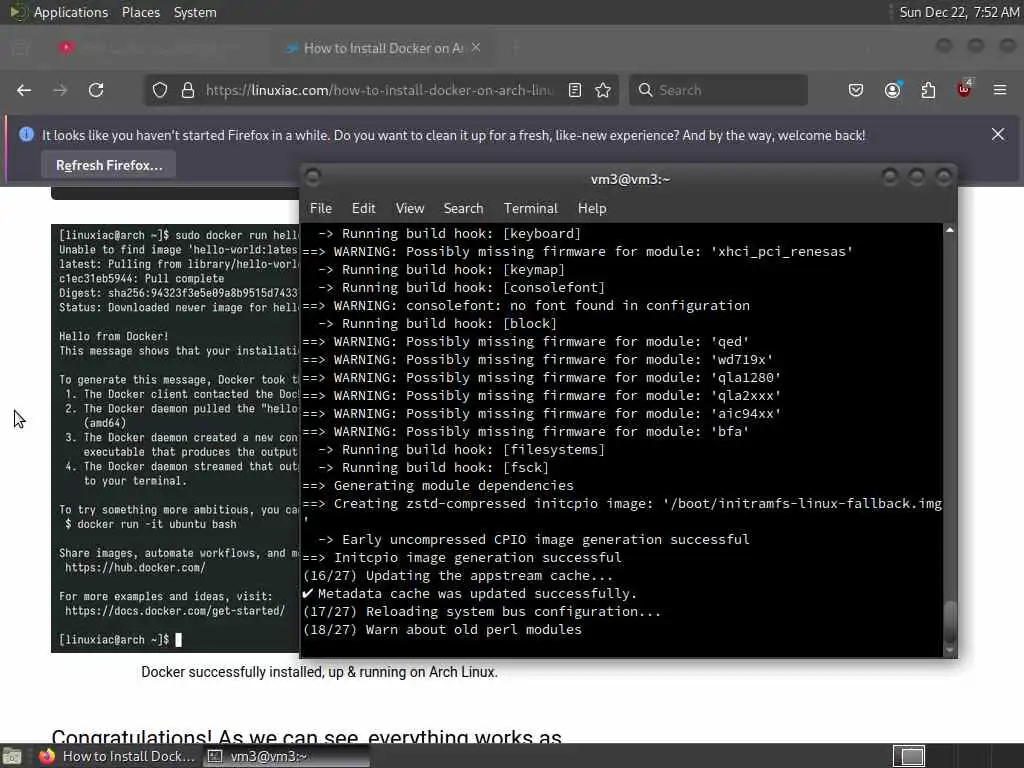Open the Firefox account icon
Screen dimensions: 1024x768
[x=892, y=90]
